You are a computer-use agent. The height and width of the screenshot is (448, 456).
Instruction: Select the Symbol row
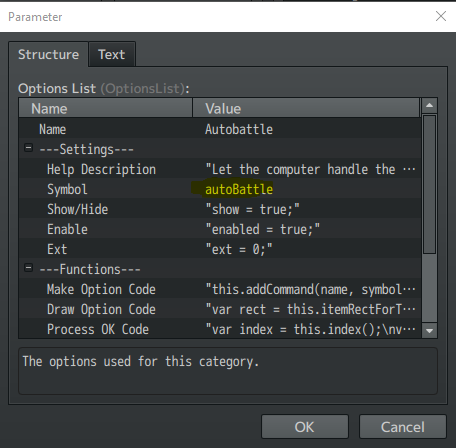[220, 189]
